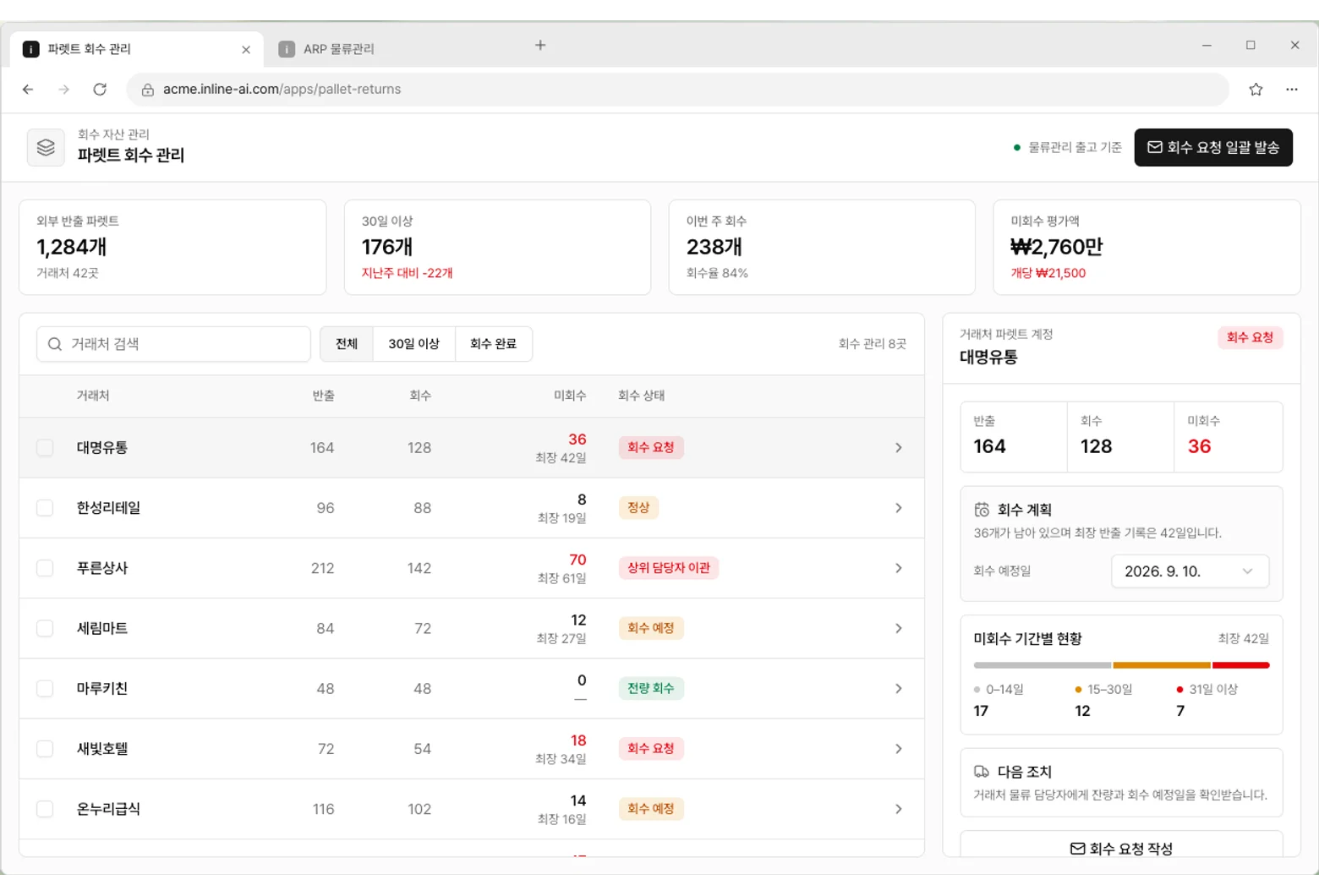
Task: Click the site lock icon in address bar
Action: [x=147, y=90]
